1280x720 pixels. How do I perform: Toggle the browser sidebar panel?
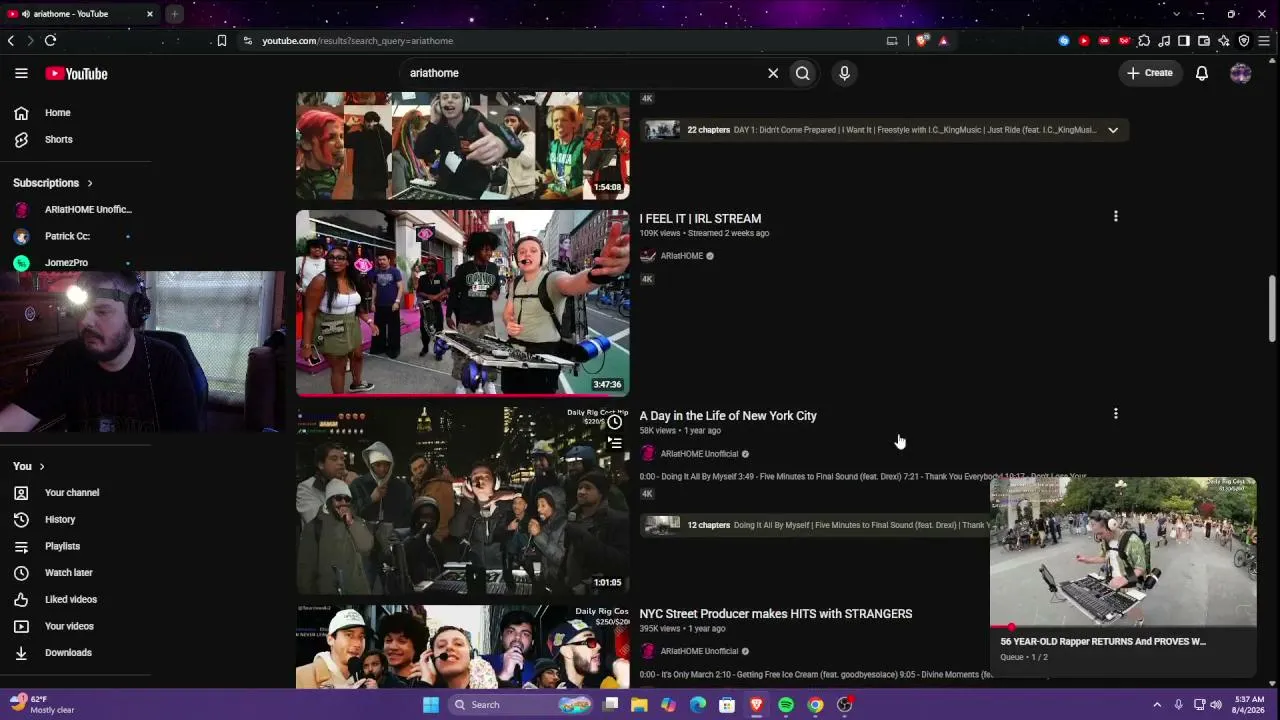(x=1184, y=41)
